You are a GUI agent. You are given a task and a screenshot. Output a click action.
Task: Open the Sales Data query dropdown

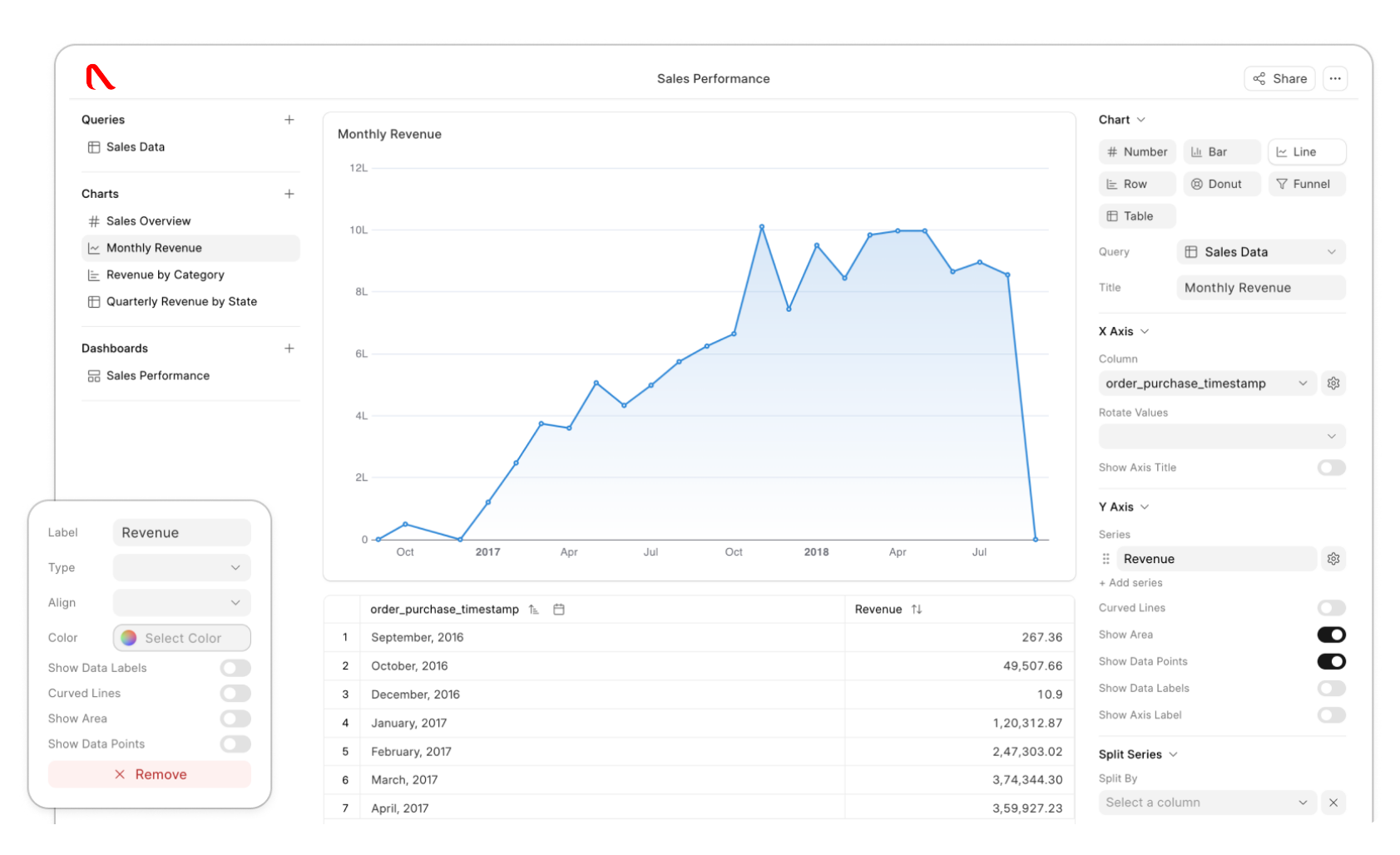click(1261, 252)
